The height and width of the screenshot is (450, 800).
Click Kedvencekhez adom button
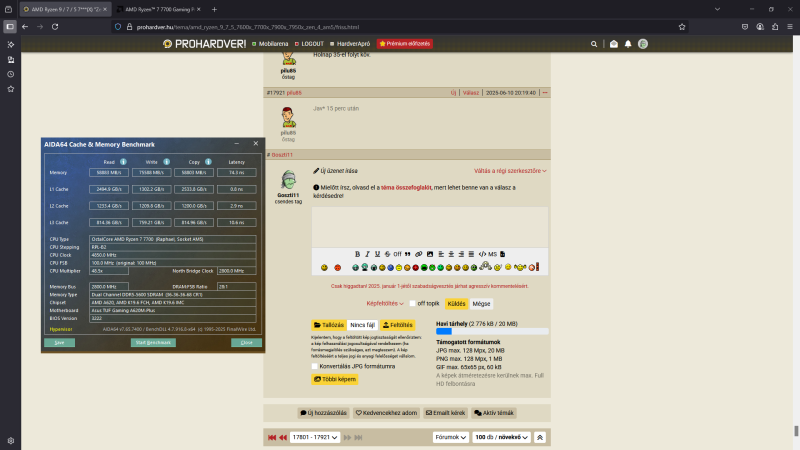386,413
